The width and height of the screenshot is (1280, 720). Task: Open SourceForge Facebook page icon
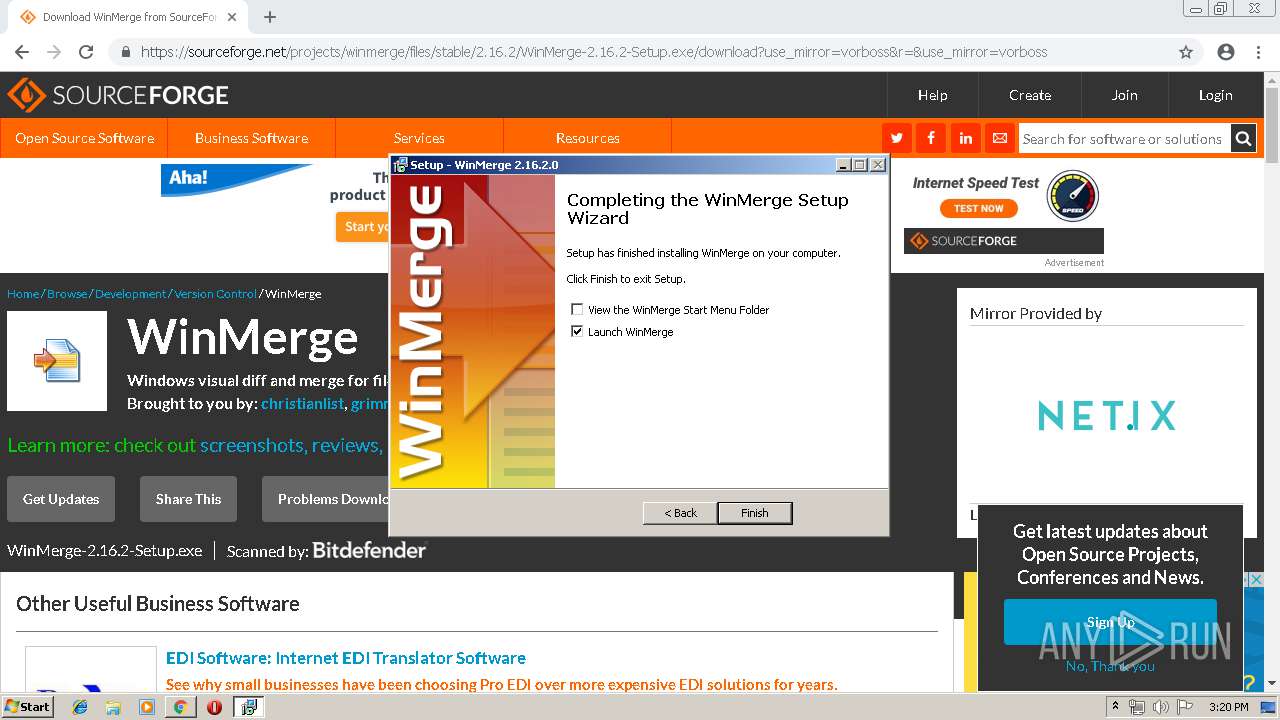pos(931,138)
